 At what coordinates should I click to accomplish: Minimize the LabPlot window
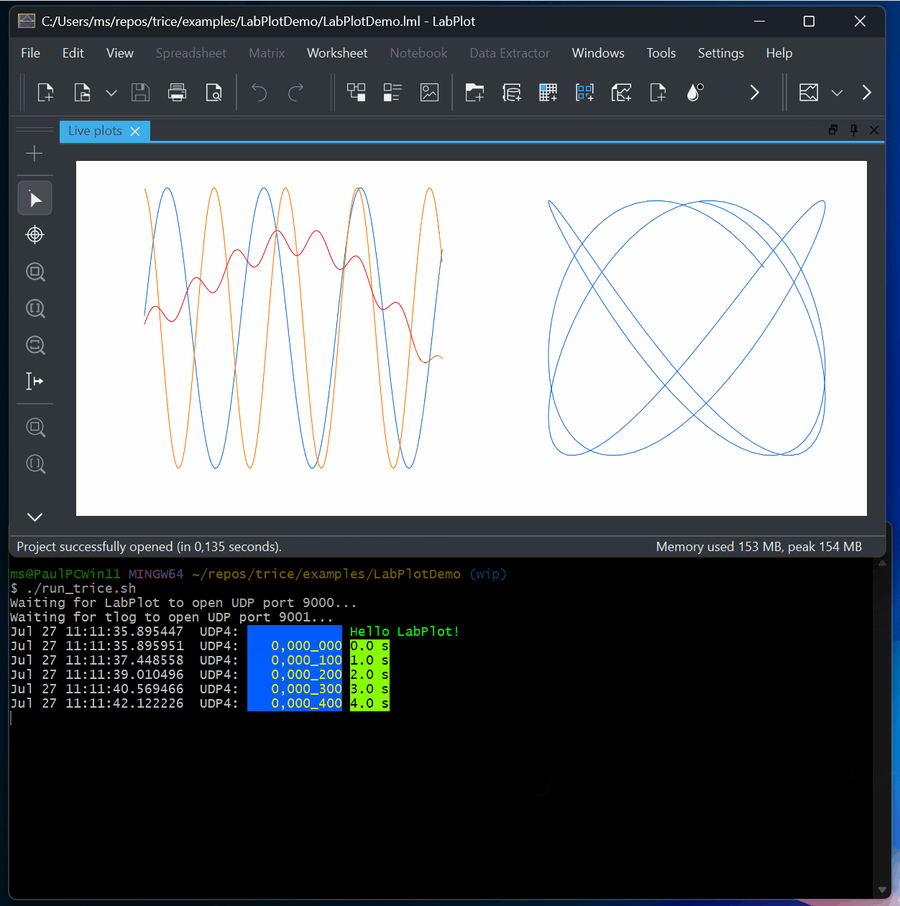click(759, 21)
